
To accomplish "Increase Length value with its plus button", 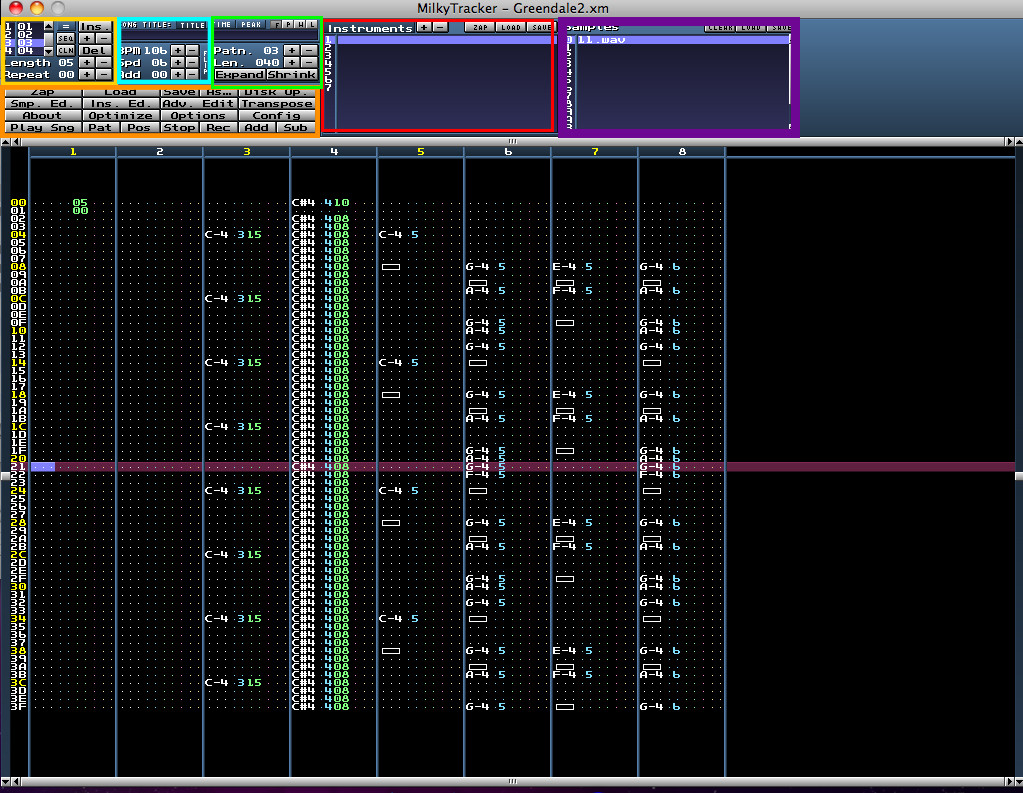I will tap(87, 63).
